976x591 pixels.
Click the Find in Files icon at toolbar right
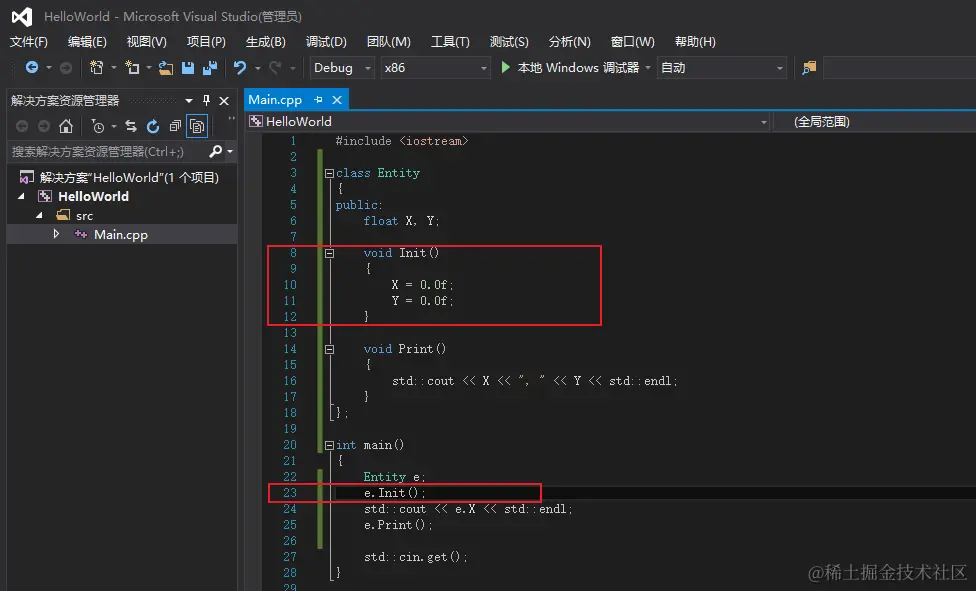coord(809,68)
